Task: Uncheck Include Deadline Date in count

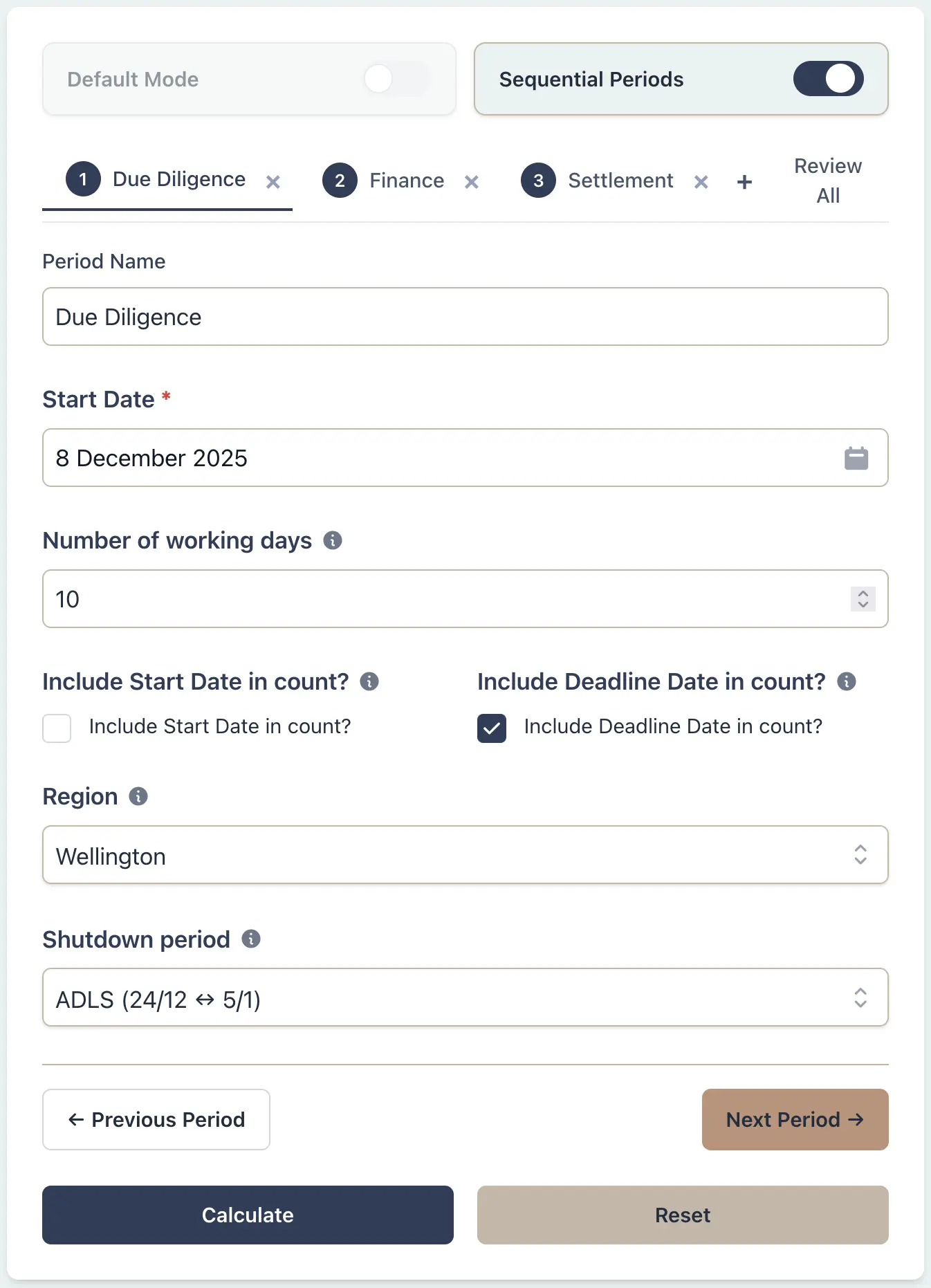Action: (x=492, y=728)
